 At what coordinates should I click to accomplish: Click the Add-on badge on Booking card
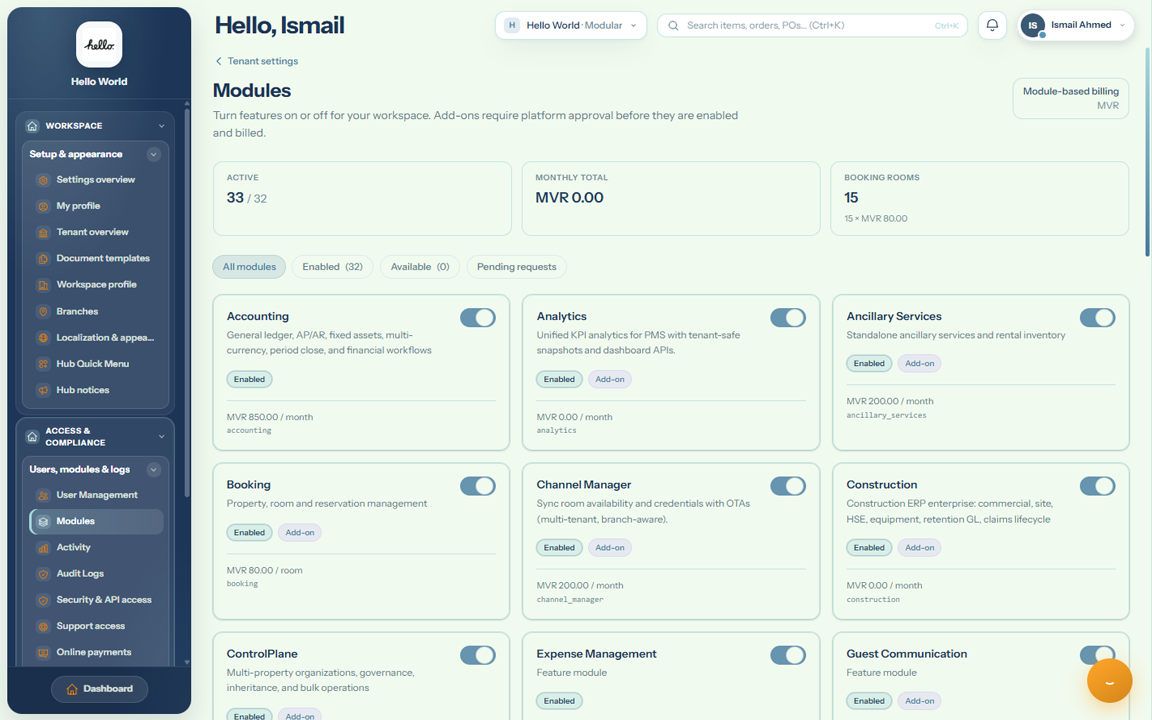point(300,533)
